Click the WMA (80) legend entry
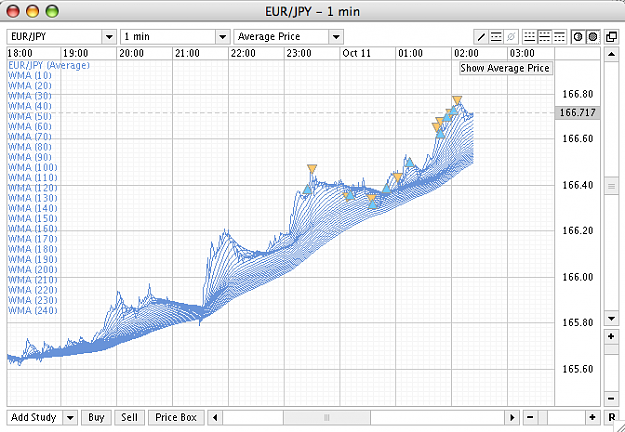Viewport: 625px width, 432px height. coord(30,147)
